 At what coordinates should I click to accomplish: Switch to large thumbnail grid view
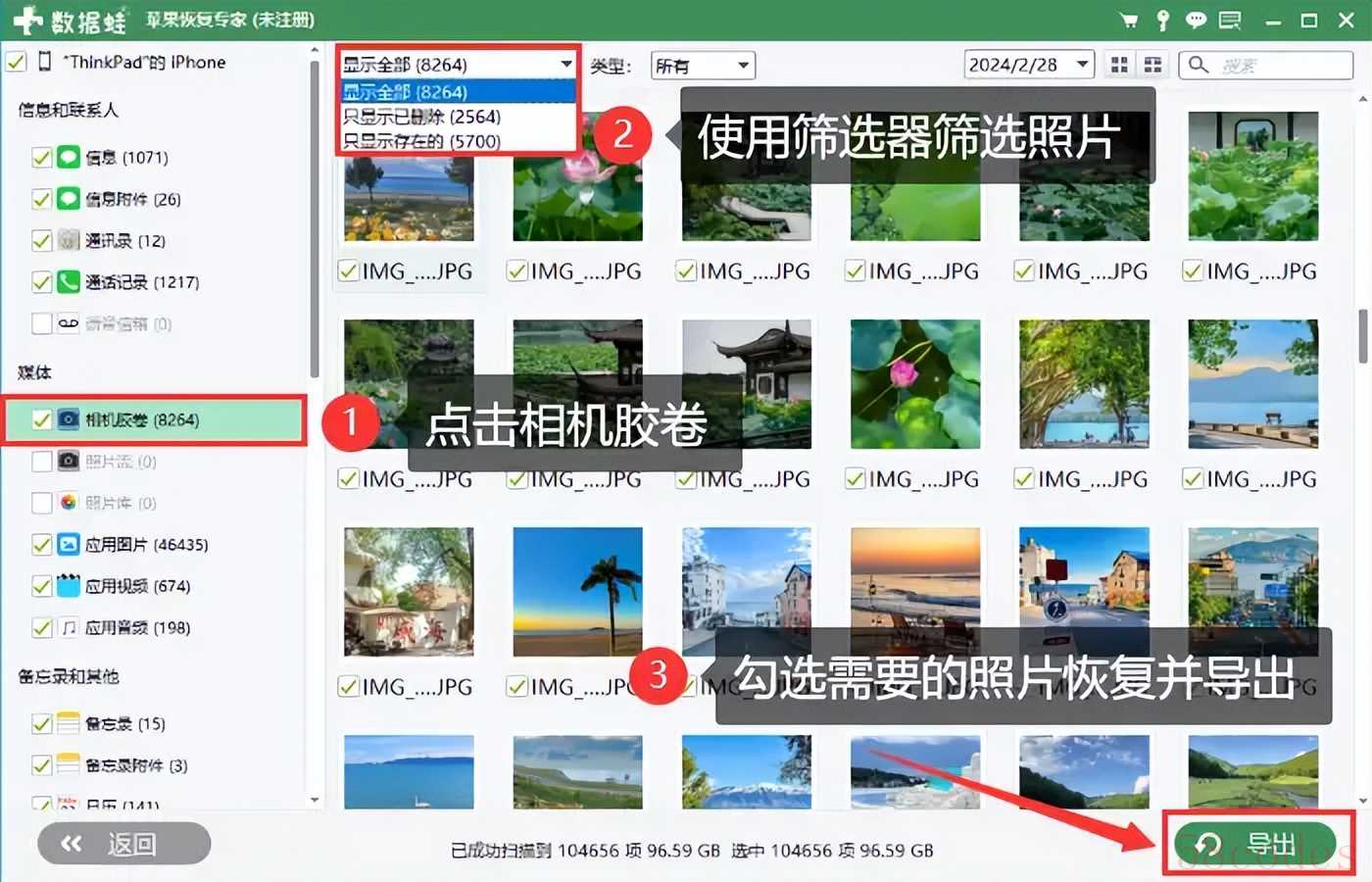pos(1119,66)
